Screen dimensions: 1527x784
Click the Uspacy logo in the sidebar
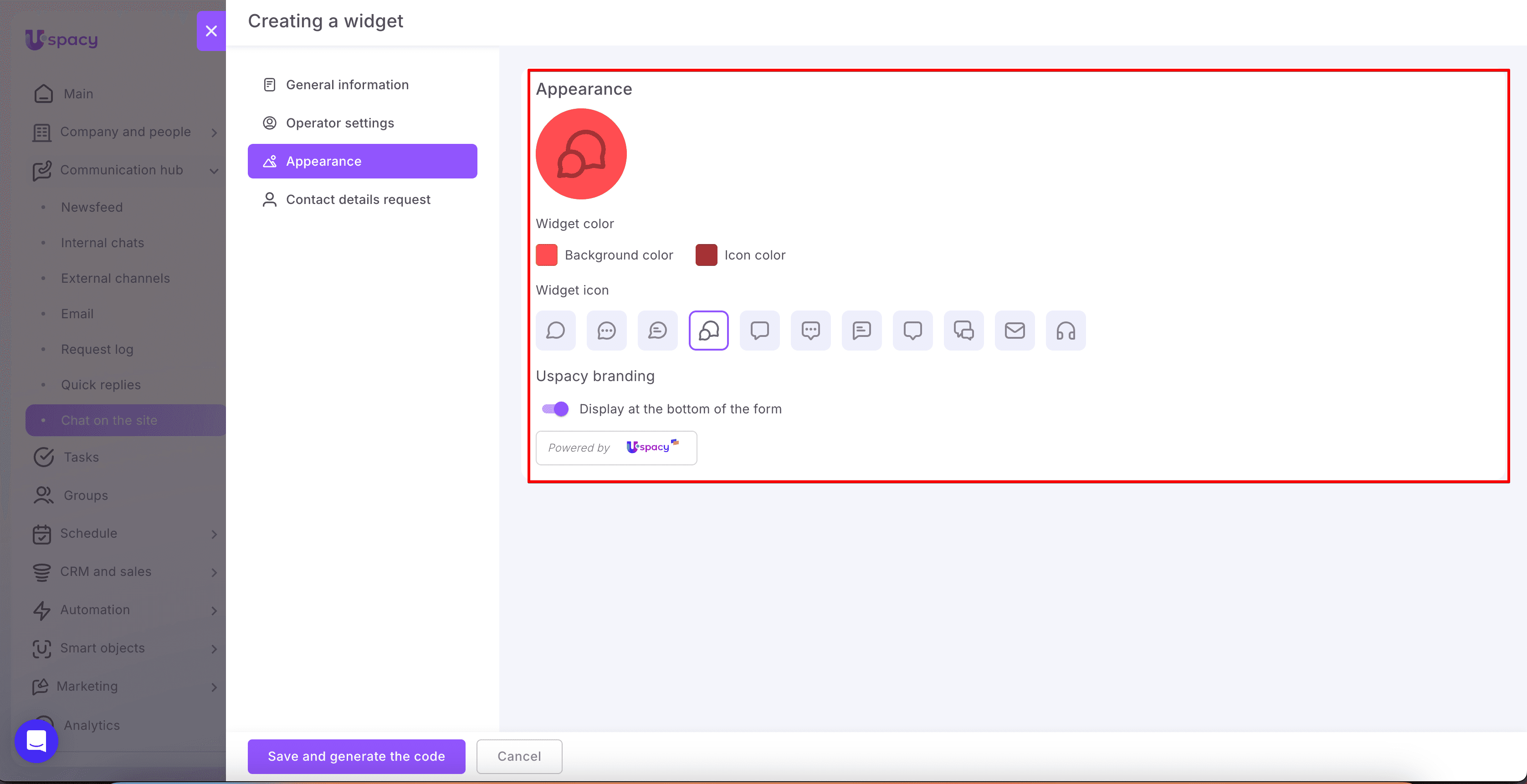pyautogui.click(x=61, y=39)
